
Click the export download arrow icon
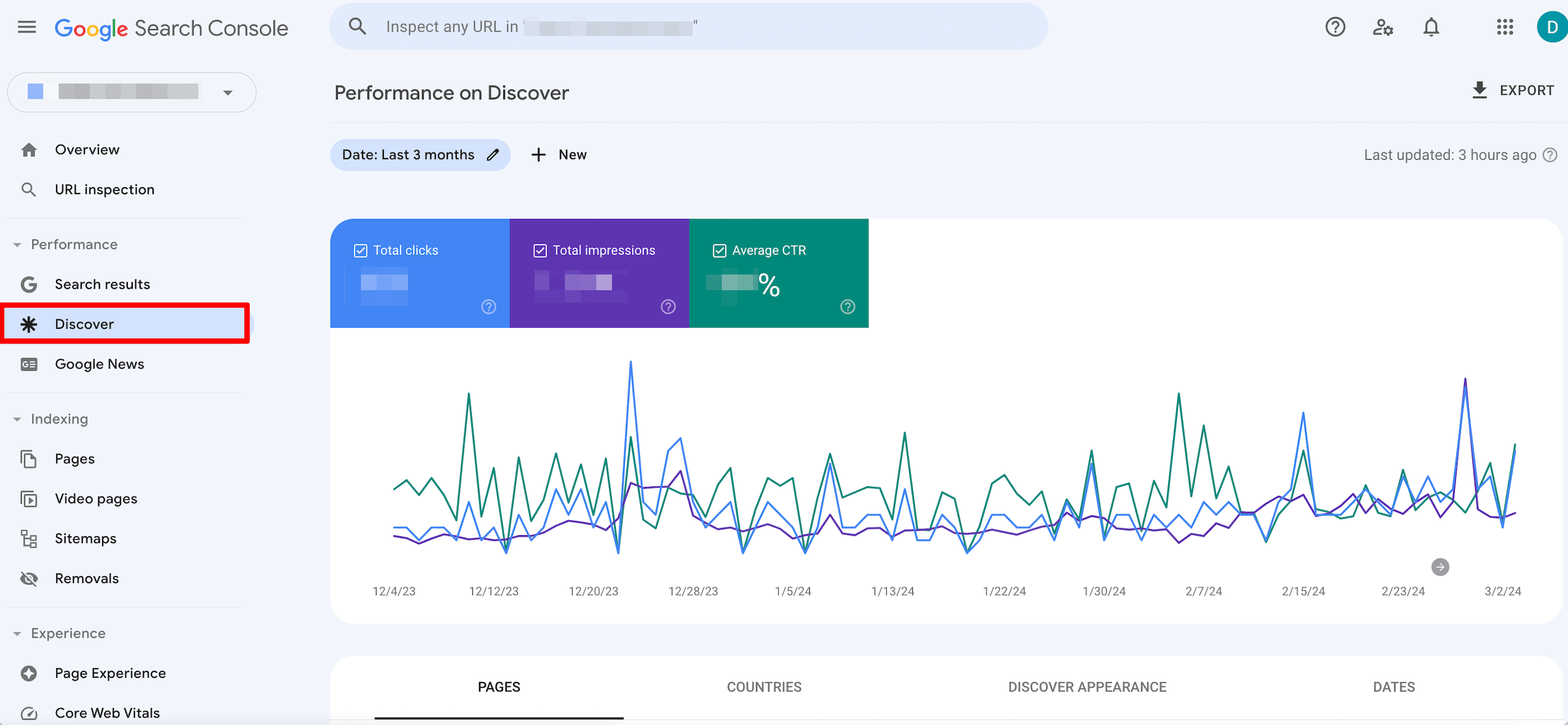(1479, 90)
